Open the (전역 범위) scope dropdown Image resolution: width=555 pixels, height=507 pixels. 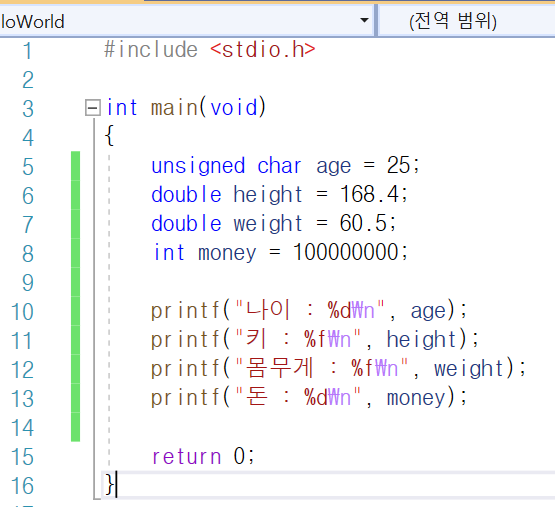pyautogui.click(x=467, y=21)
